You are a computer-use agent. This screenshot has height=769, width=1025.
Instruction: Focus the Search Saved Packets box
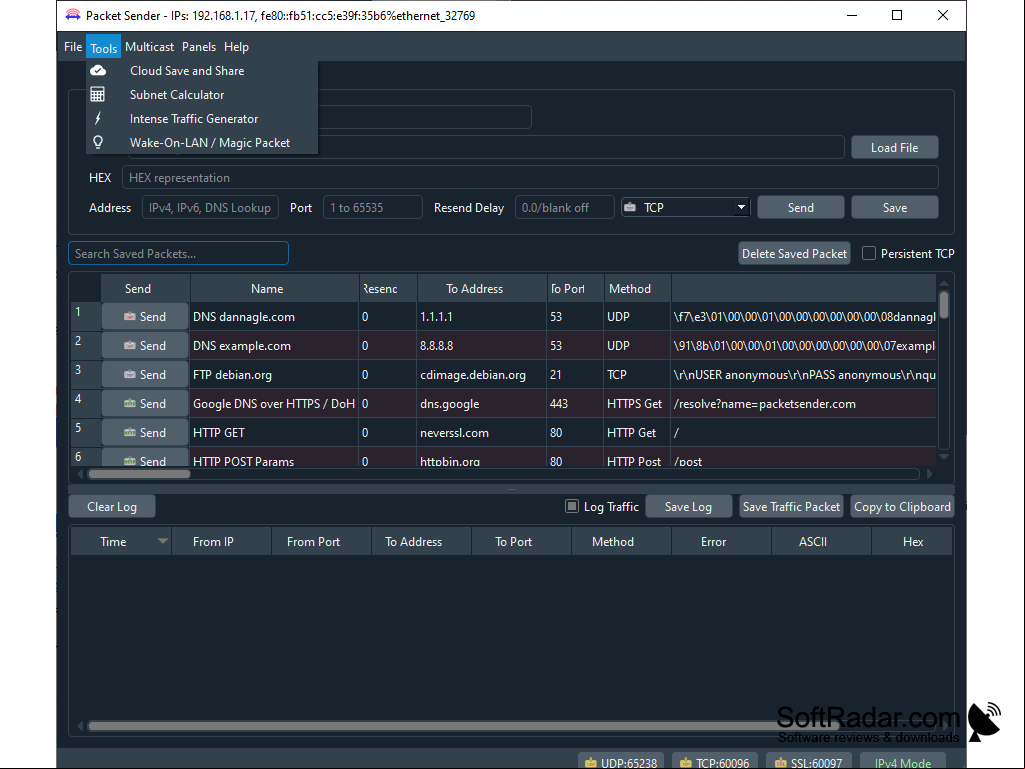(178, 254)
